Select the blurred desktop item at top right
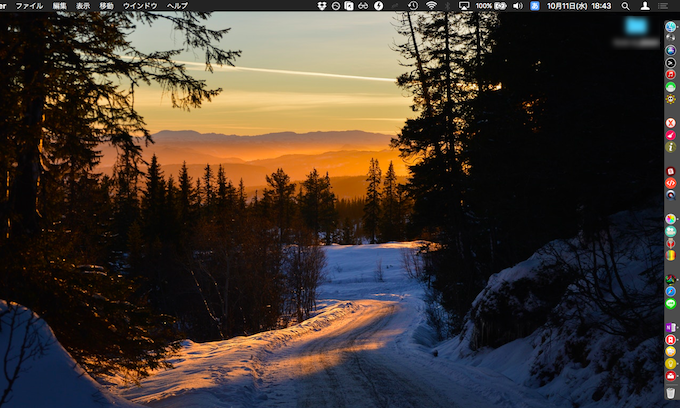 [634, 30]
